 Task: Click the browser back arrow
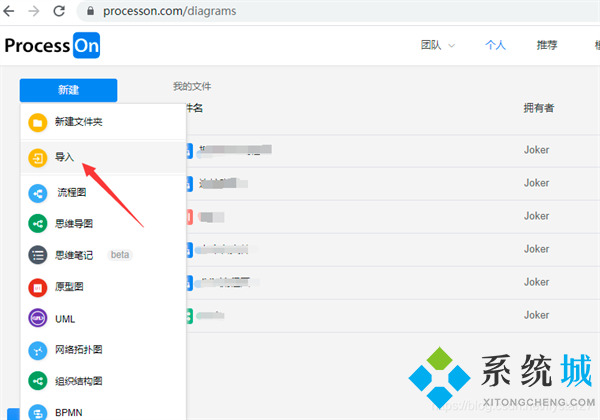(9, 11)
